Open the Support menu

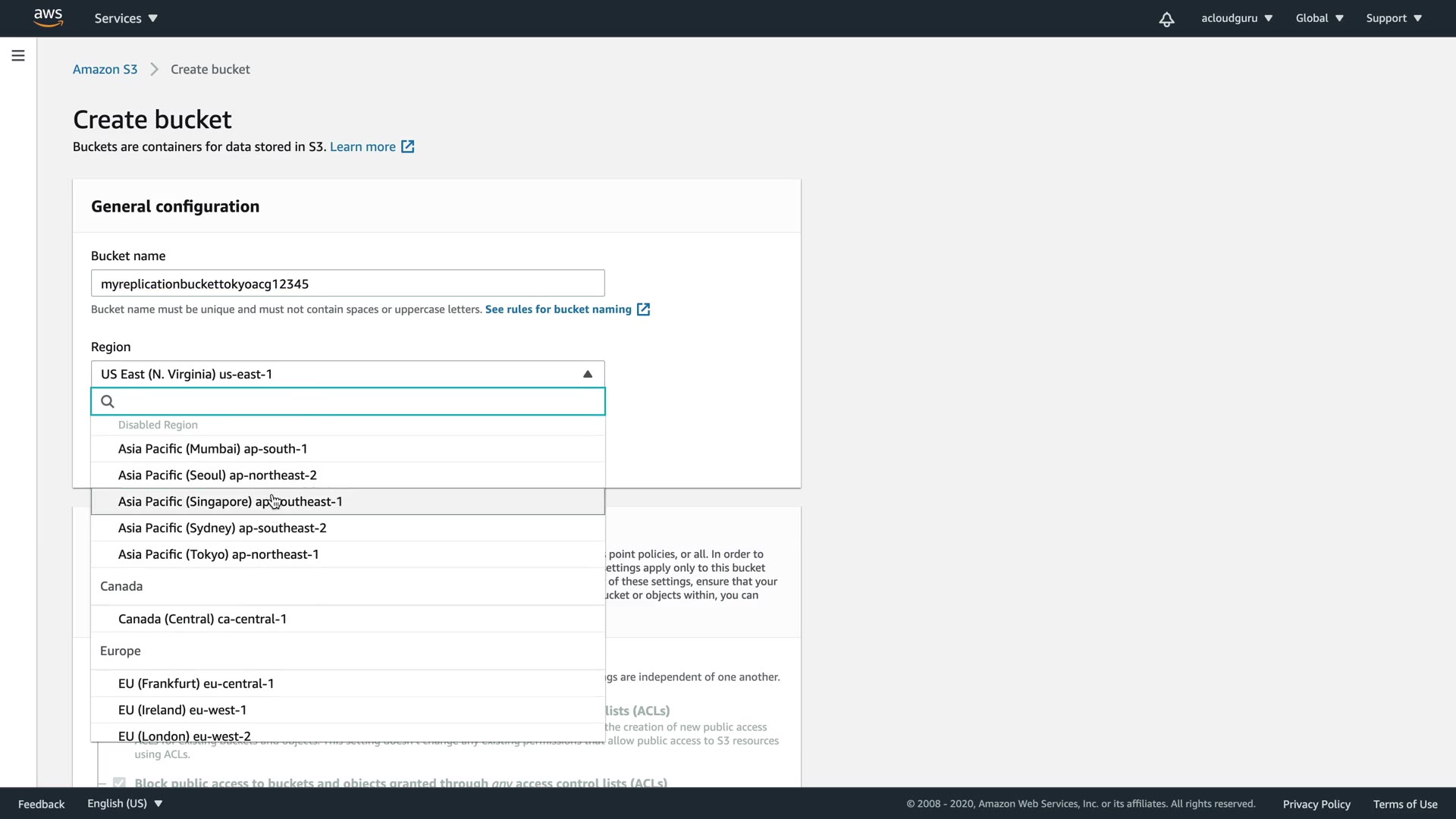point(1393,18)
